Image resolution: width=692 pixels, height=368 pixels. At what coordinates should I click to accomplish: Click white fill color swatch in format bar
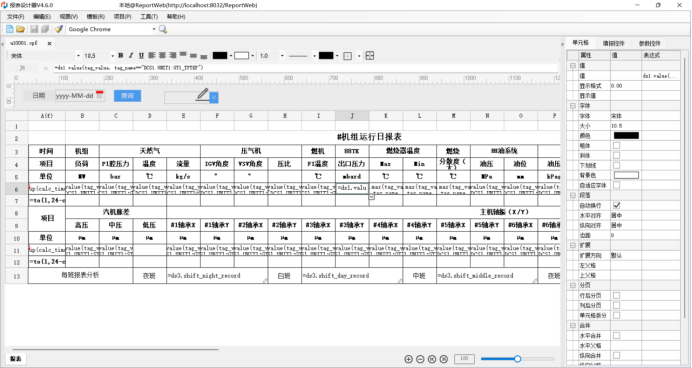[241, 56]
